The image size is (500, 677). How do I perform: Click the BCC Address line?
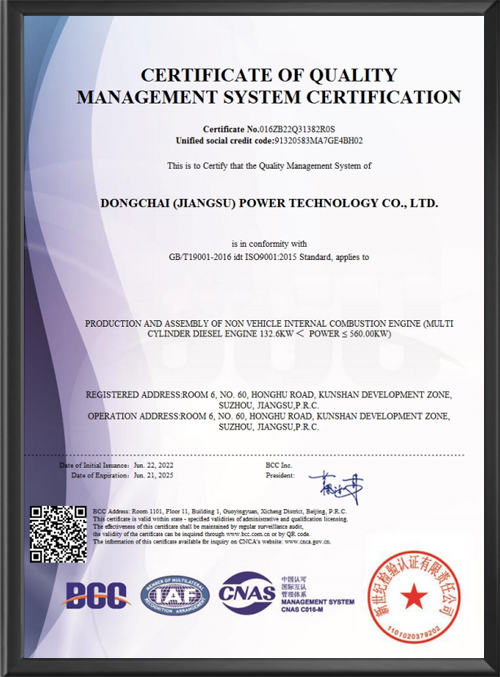(220, 511)
